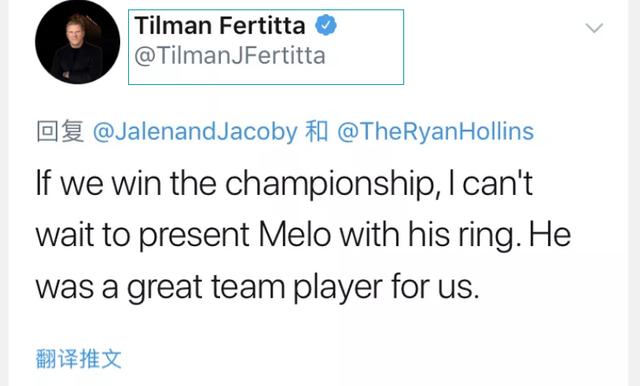The image size is (640, 386).
Task: Click the 回复 reply label
Action: pos(60,131)
